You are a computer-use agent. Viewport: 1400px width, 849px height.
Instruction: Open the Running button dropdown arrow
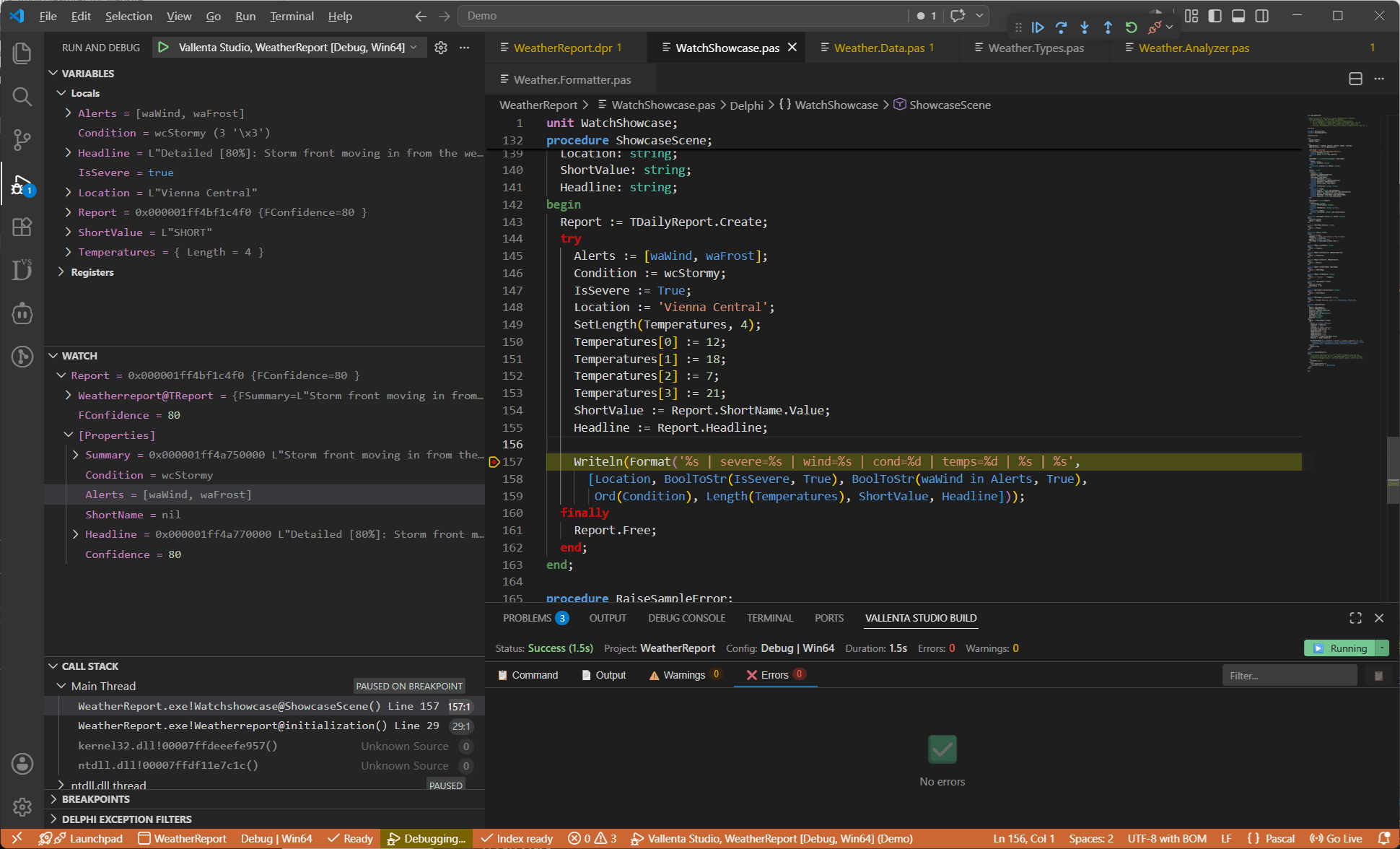(x=1382, y=648)
